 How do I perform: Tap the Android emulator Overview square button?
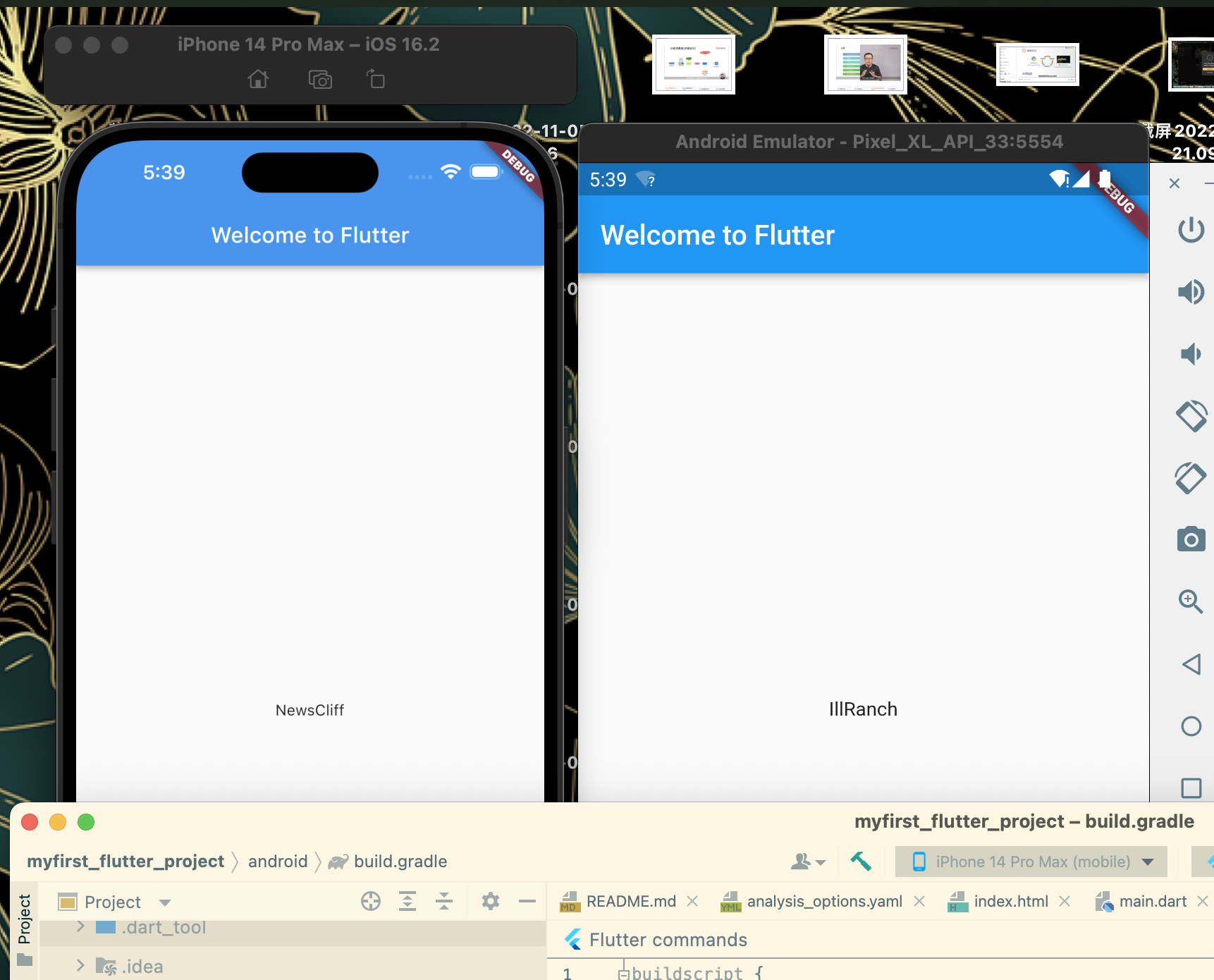click(x=1191, y=788)
